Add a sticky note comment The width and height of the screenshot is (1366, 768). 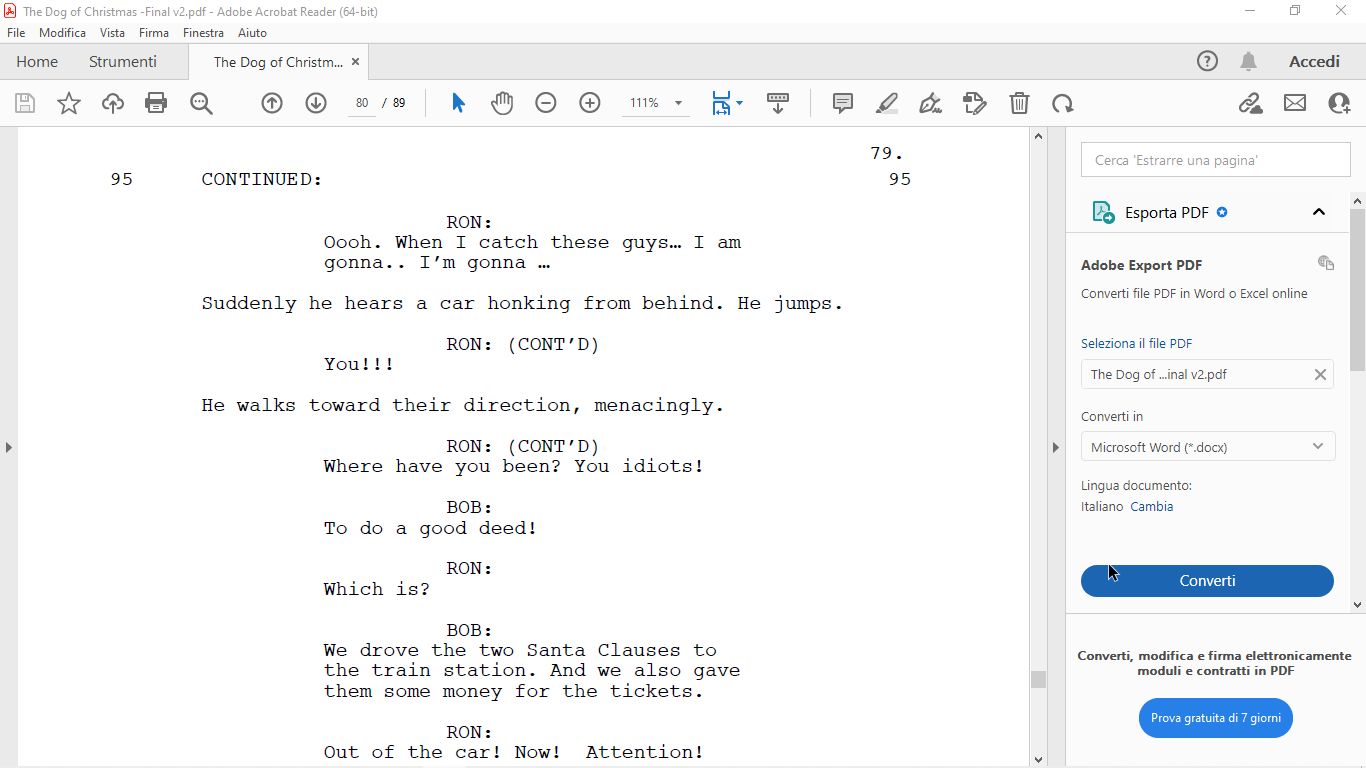pos(843,103)
